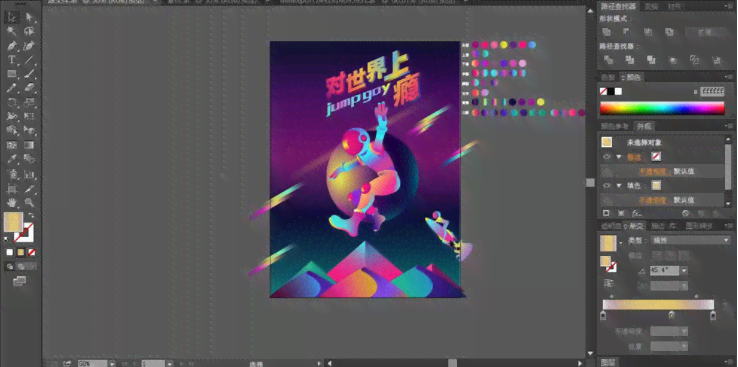Select the Artboard tool
The width and height of the screenshot is (738, 367).
point(12,189)
